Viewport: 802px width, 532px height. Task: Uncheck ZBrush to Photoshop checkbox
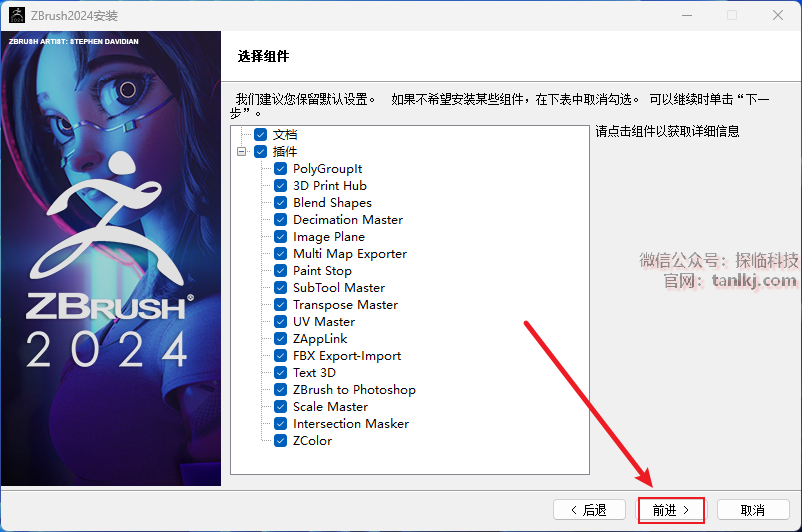tap(280, 390)
